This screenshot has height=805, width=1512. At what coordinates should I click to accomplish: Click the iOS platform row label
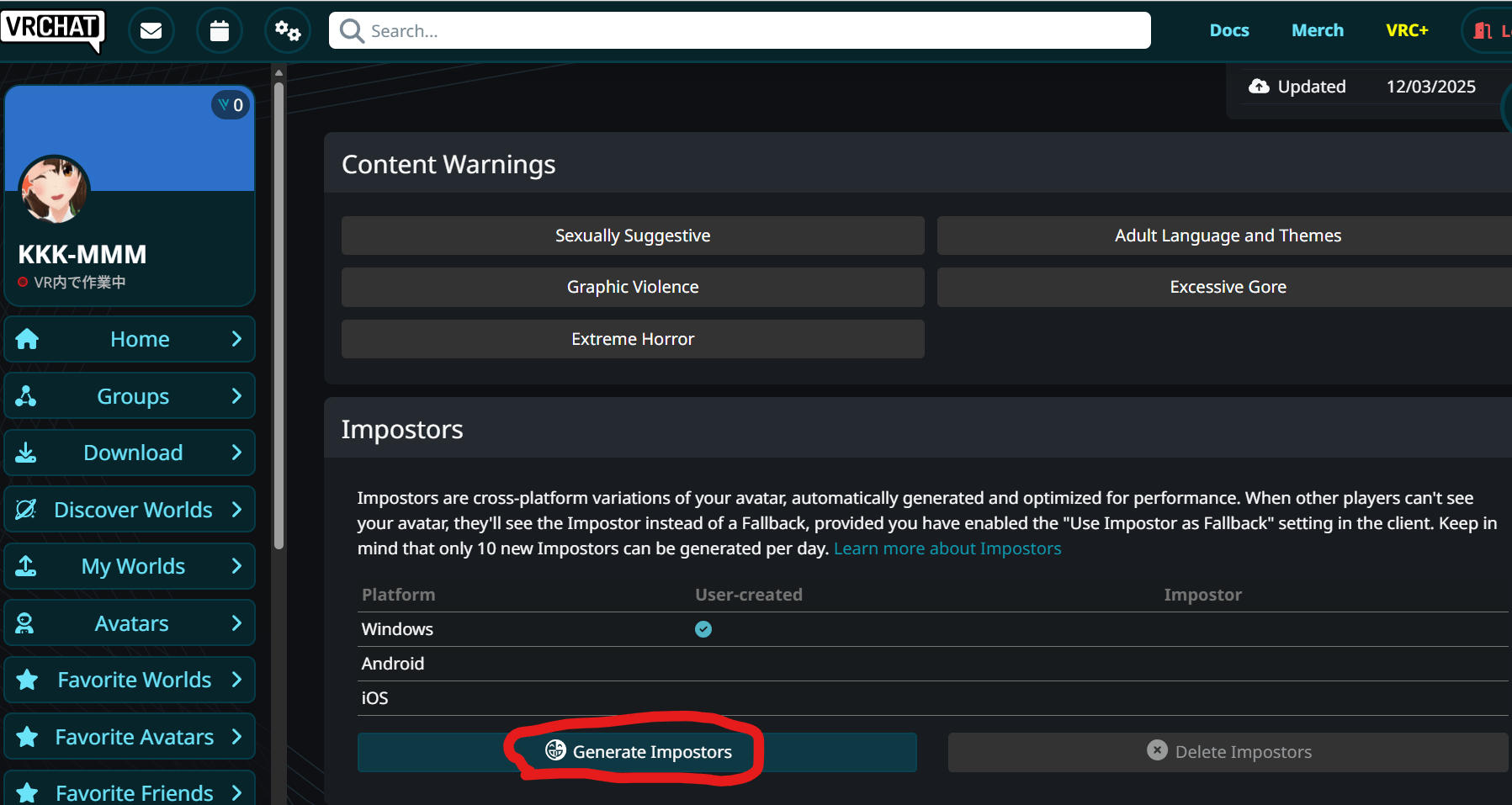coord(374,698)
